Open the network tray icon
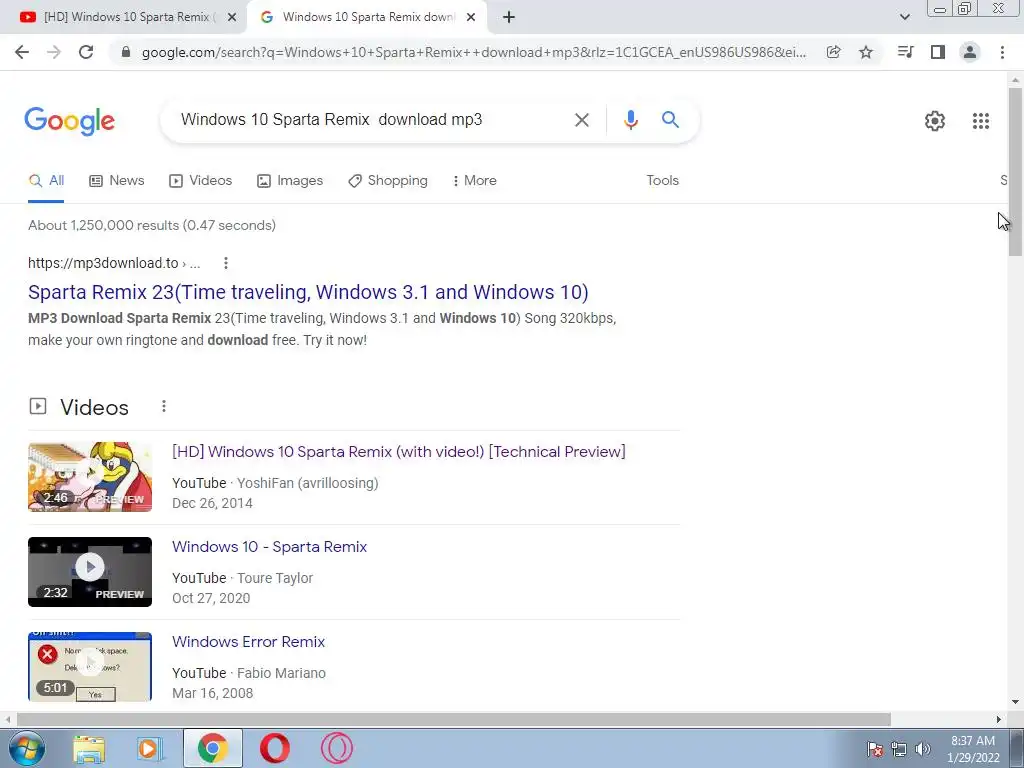The image size is (1024, 768). pos(899,749)
